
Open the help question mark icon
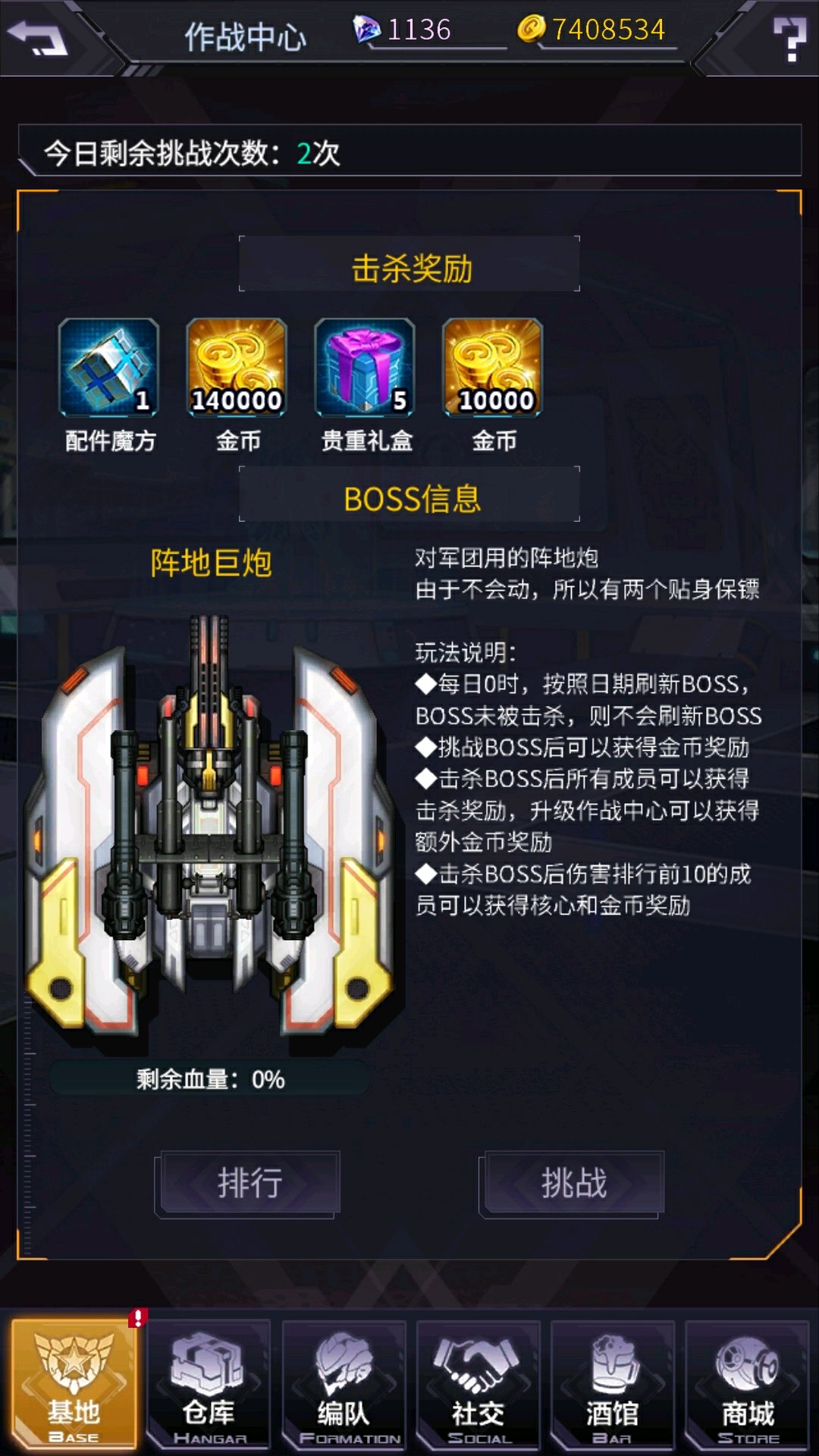[x=789, y=39]
